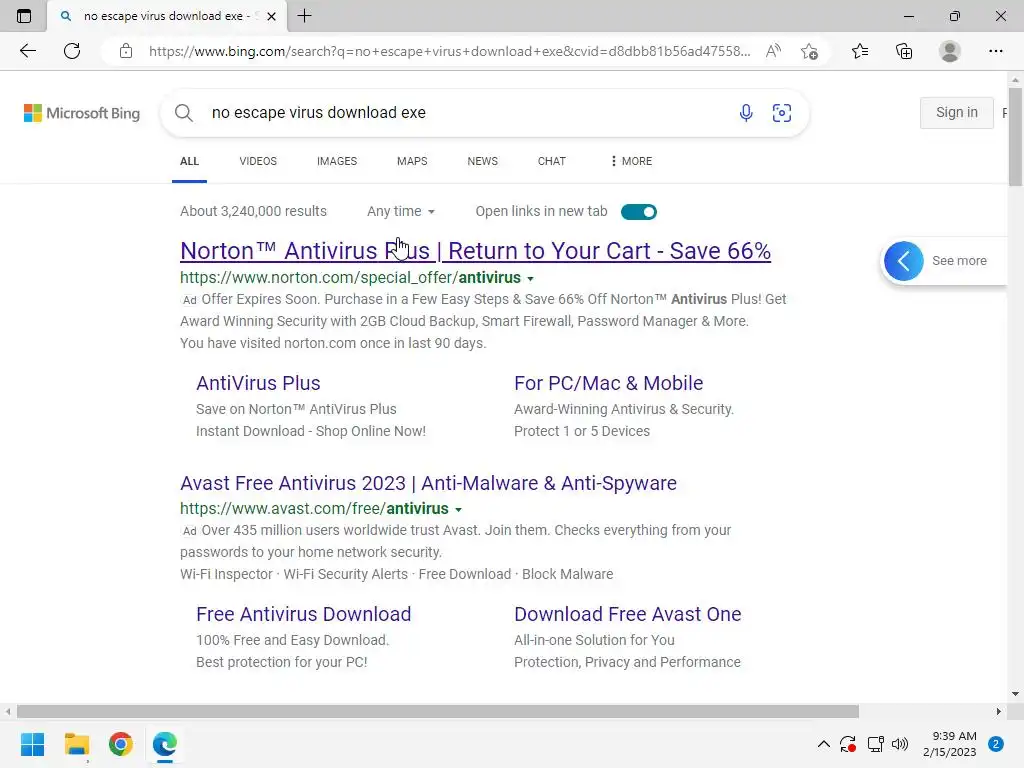Image resolution: width=1024 pixels, height=768 pixels.
Task: Open For PC/Mac & Mobile sublink
Action: (609, 383)
